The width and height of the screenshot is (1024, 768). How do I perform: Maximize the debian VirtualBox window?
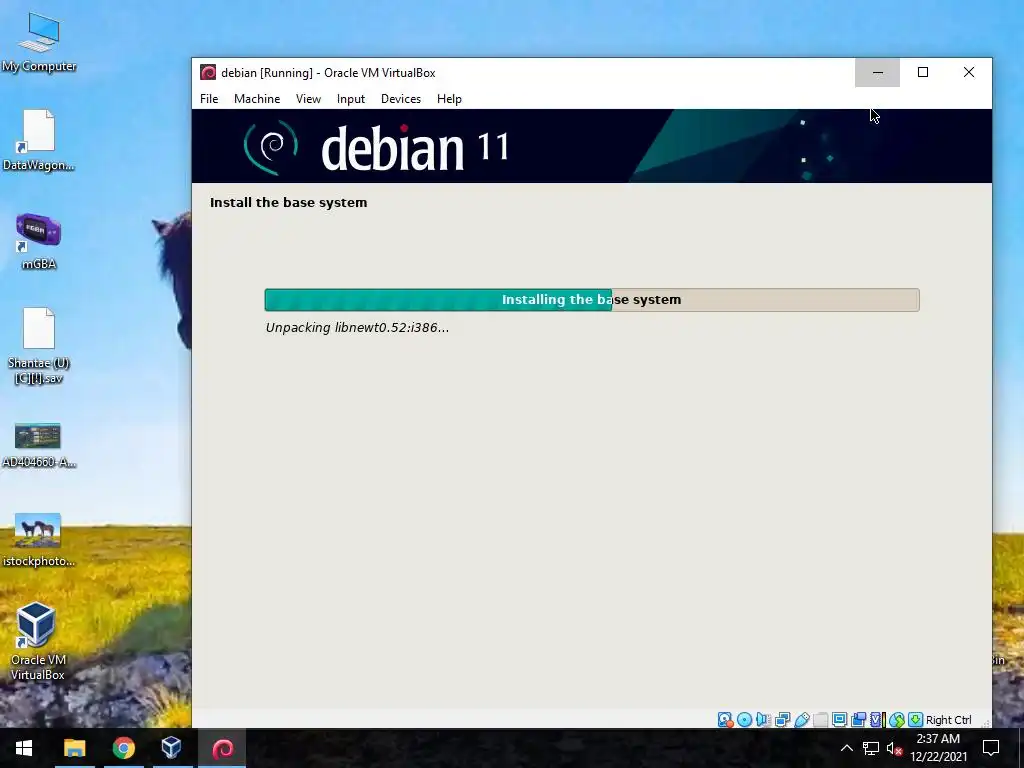[x=923, y=72]
